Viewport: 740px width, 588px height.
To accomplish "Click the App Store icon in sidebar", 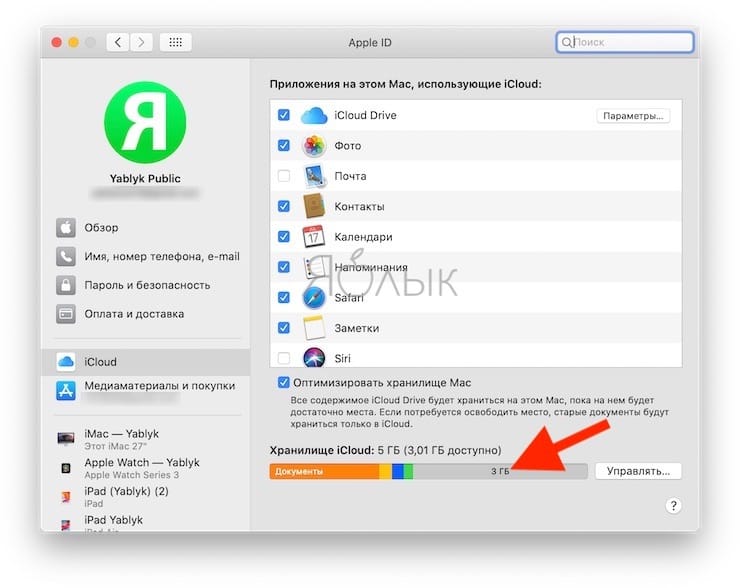I will pos(66,391).
